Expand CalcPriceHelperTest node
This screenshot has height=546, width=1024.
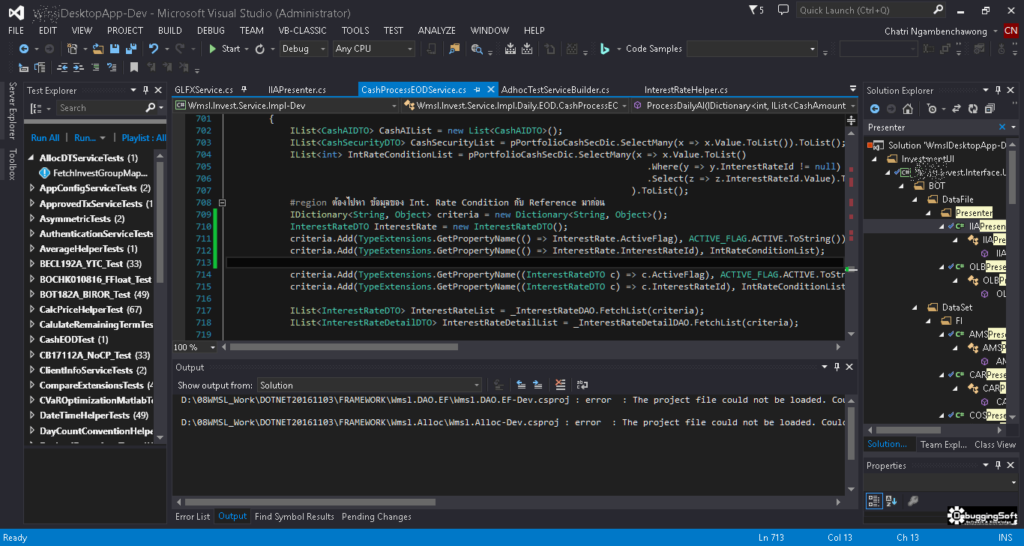click(33, 310)
